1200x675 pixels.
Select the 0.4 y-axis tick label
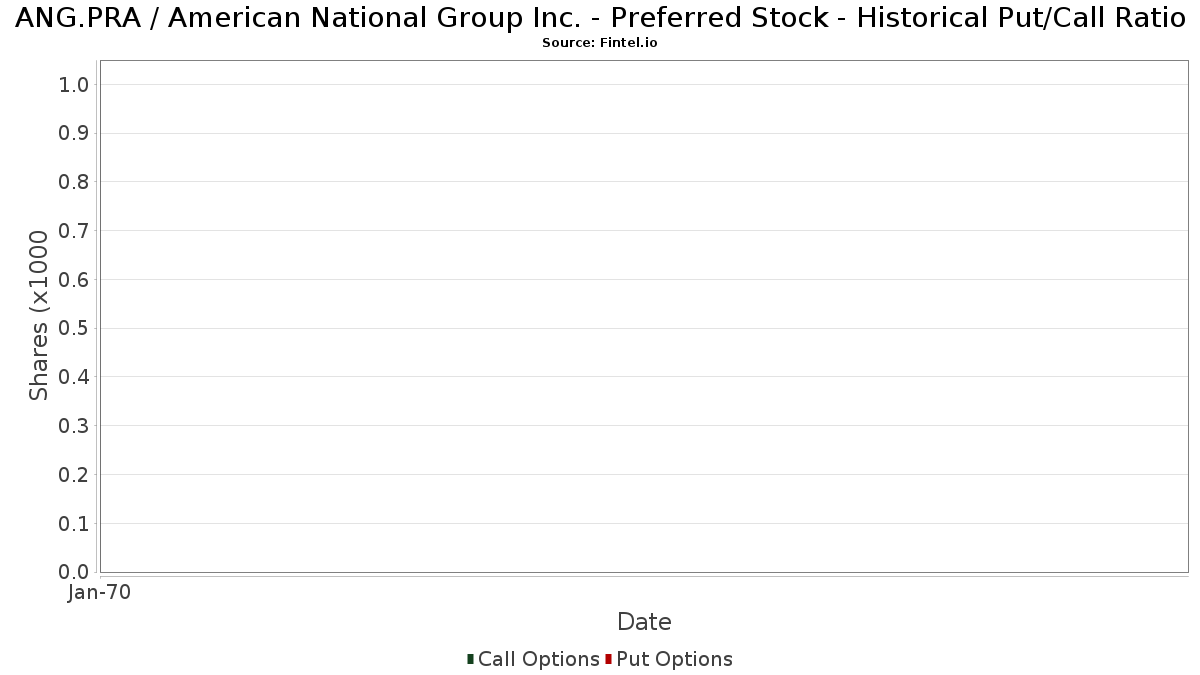[x=74, y=377]
